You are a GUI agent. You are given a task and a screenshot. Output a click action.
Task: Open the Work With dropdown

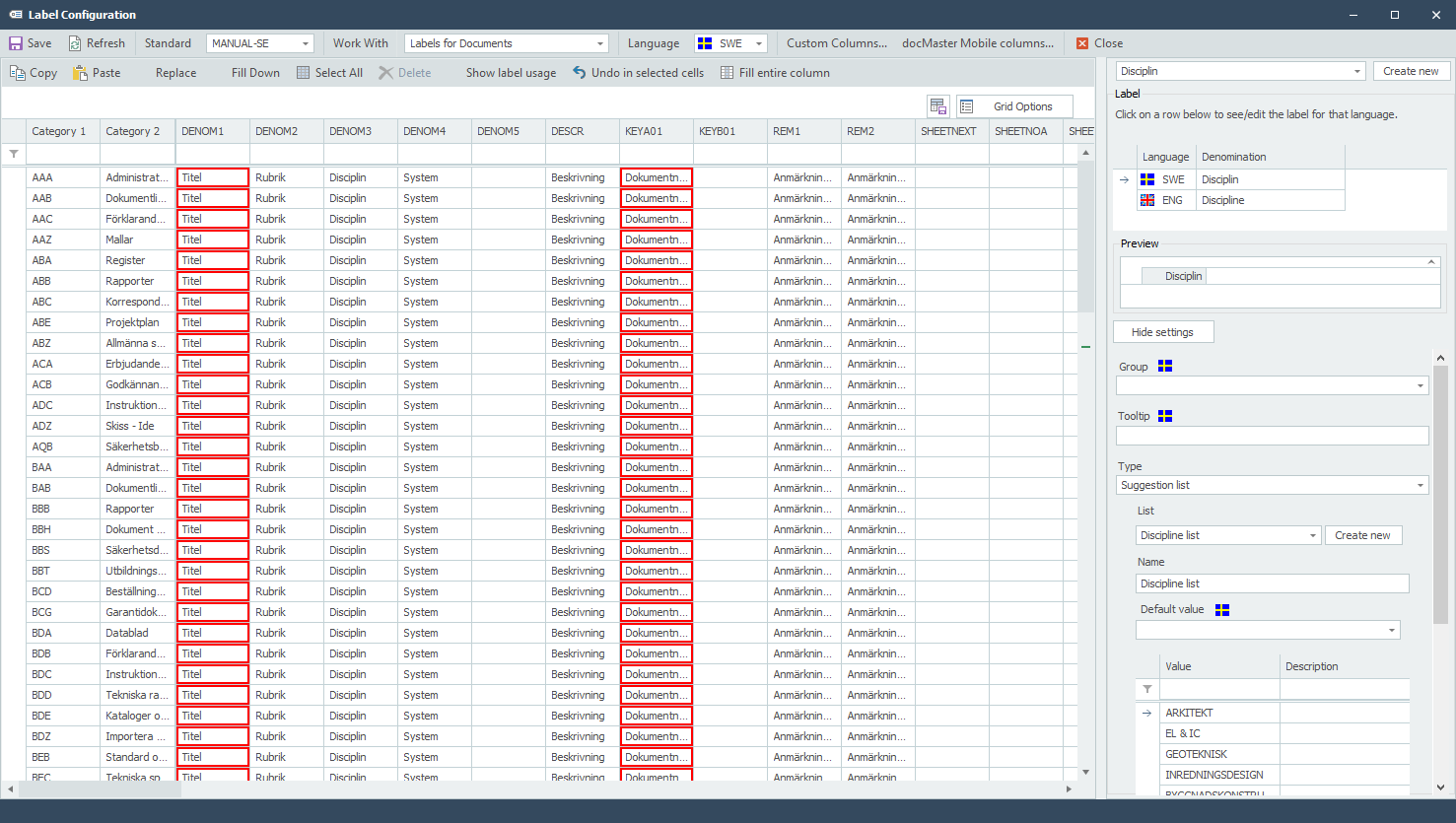pos(600,43)
